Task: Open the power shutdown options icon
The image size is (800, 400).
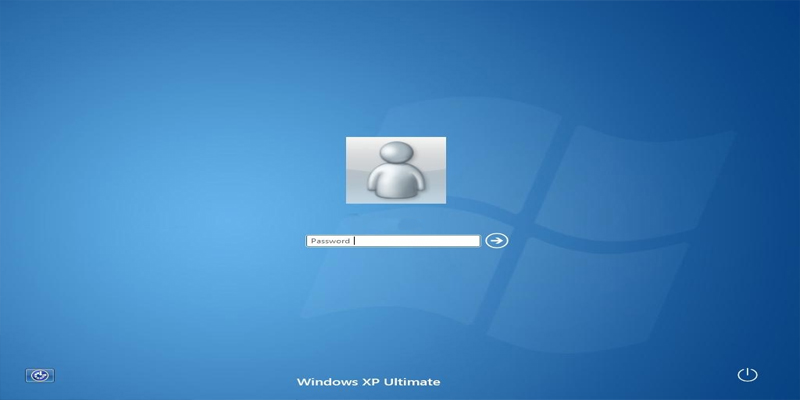Action: [747, 375]
